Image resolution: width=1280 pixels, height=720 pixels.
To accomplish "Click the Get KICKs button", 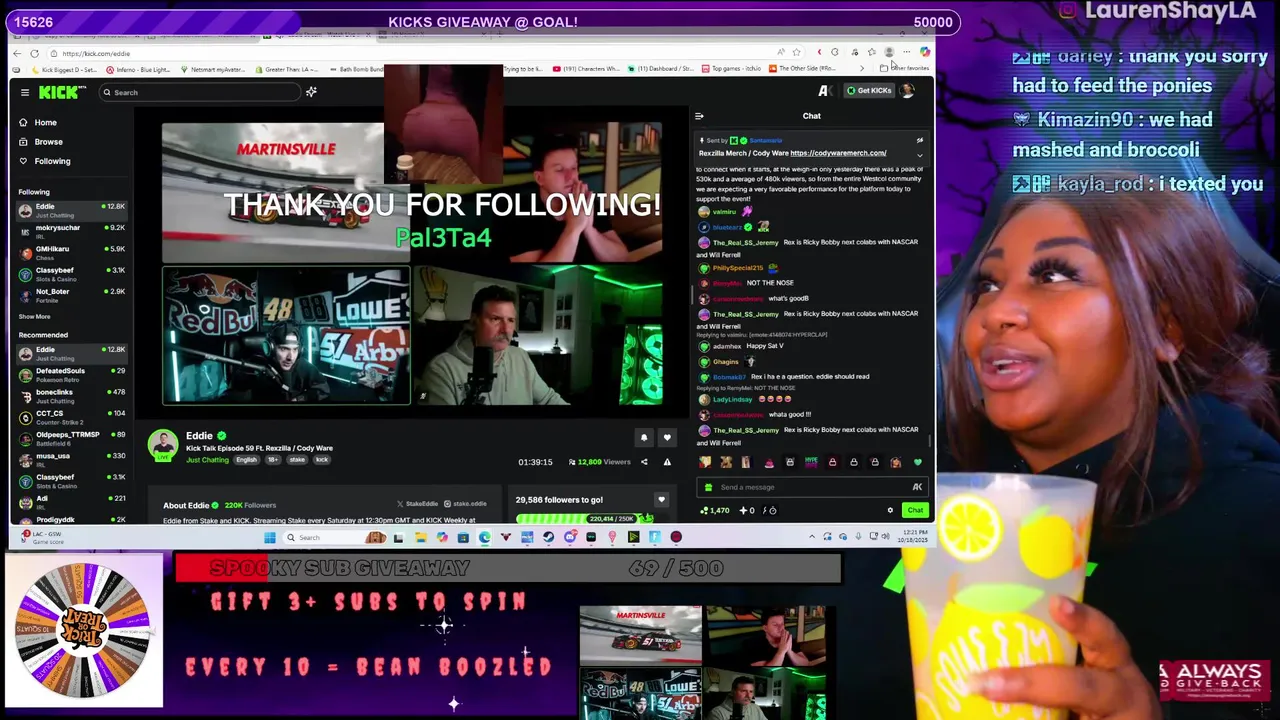I will (869, 90).
